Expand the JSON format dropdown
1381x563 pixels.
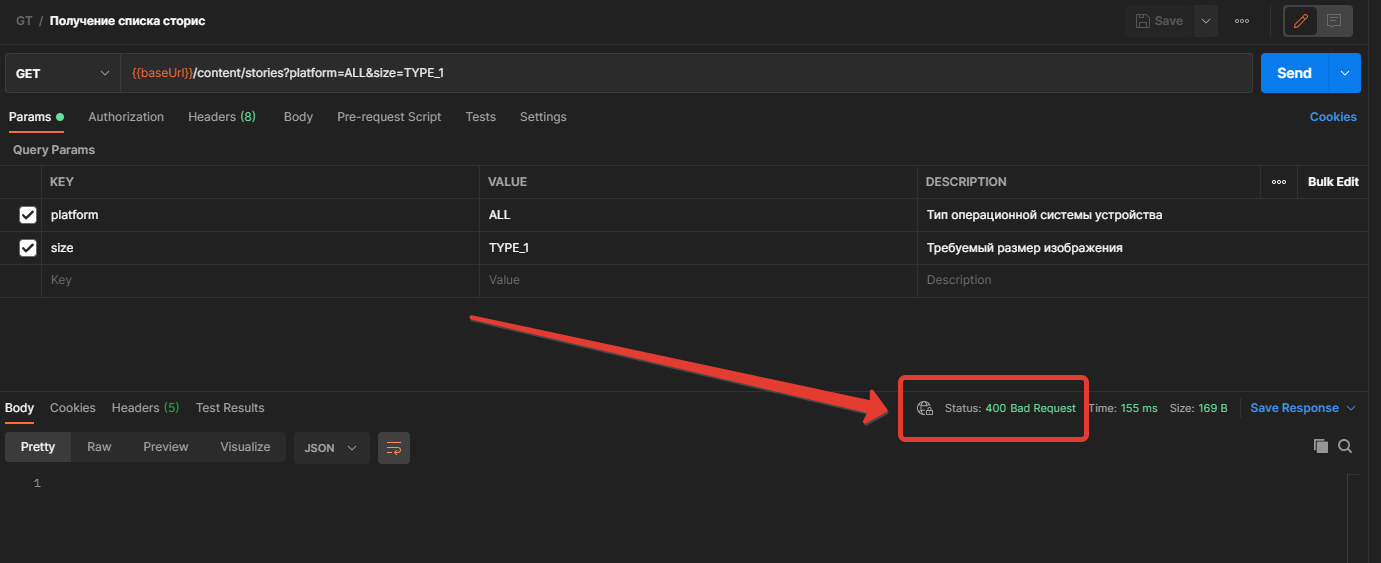coord(331,448)
